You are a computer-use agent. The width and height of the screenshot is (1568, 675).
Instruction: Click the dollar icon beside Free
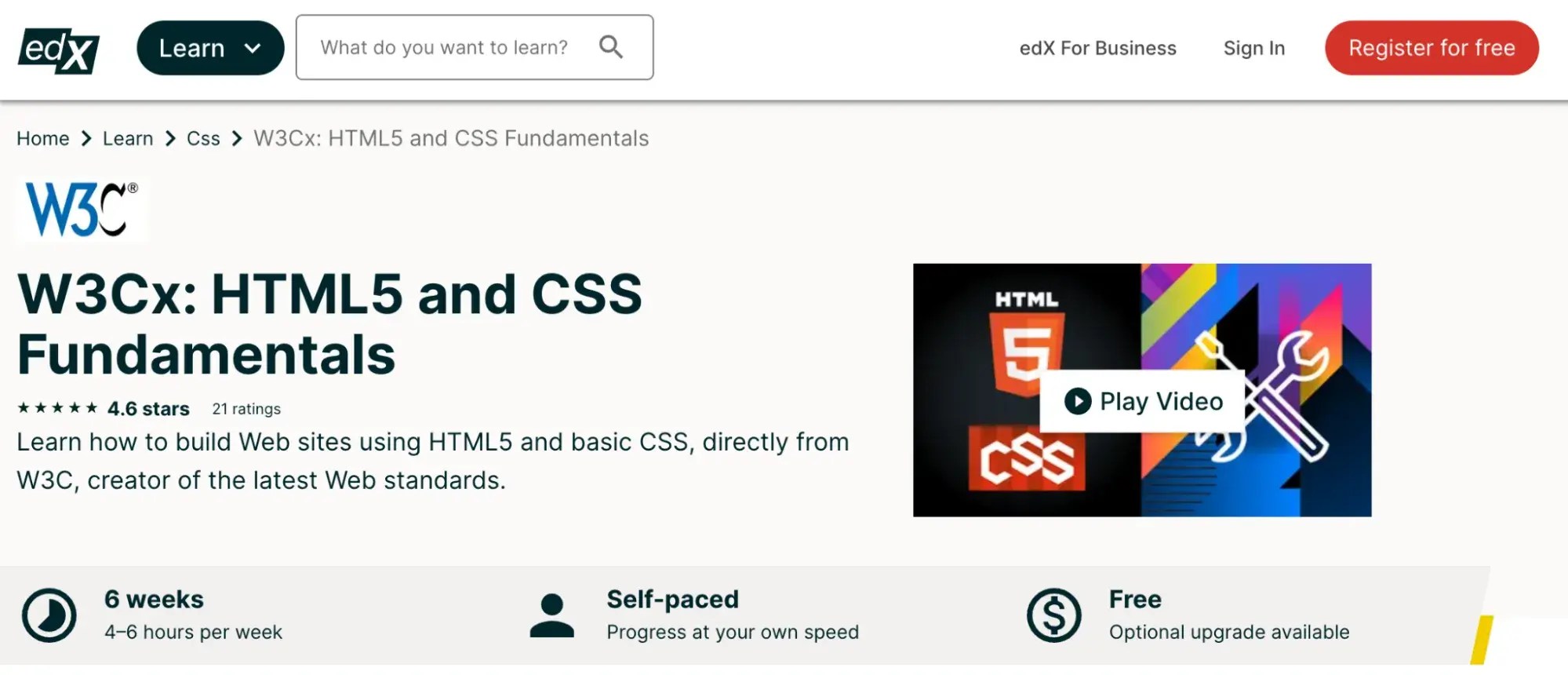(x=1054, y=615)
